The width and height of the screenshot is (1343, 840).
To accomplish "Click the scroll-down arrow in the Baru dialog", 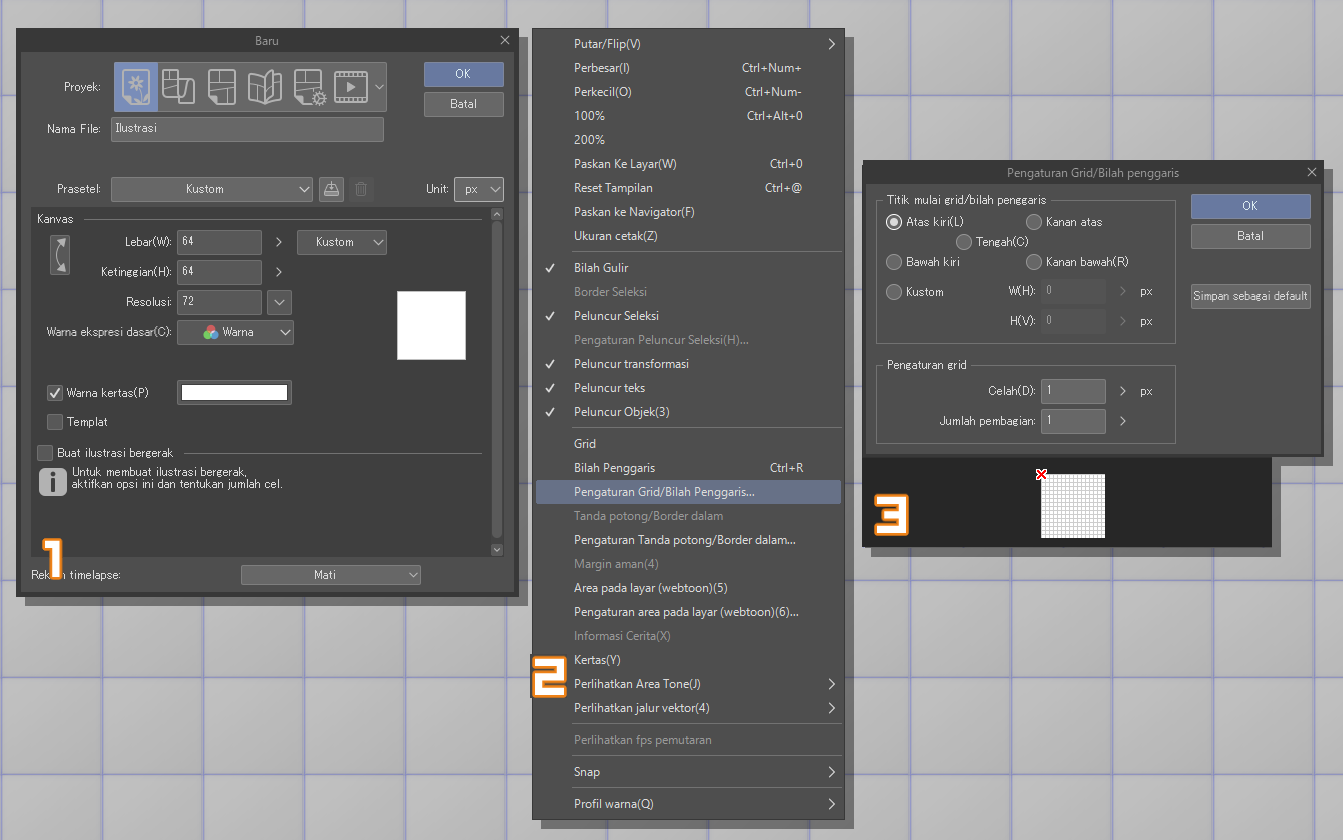I will (x=497, y=549).
